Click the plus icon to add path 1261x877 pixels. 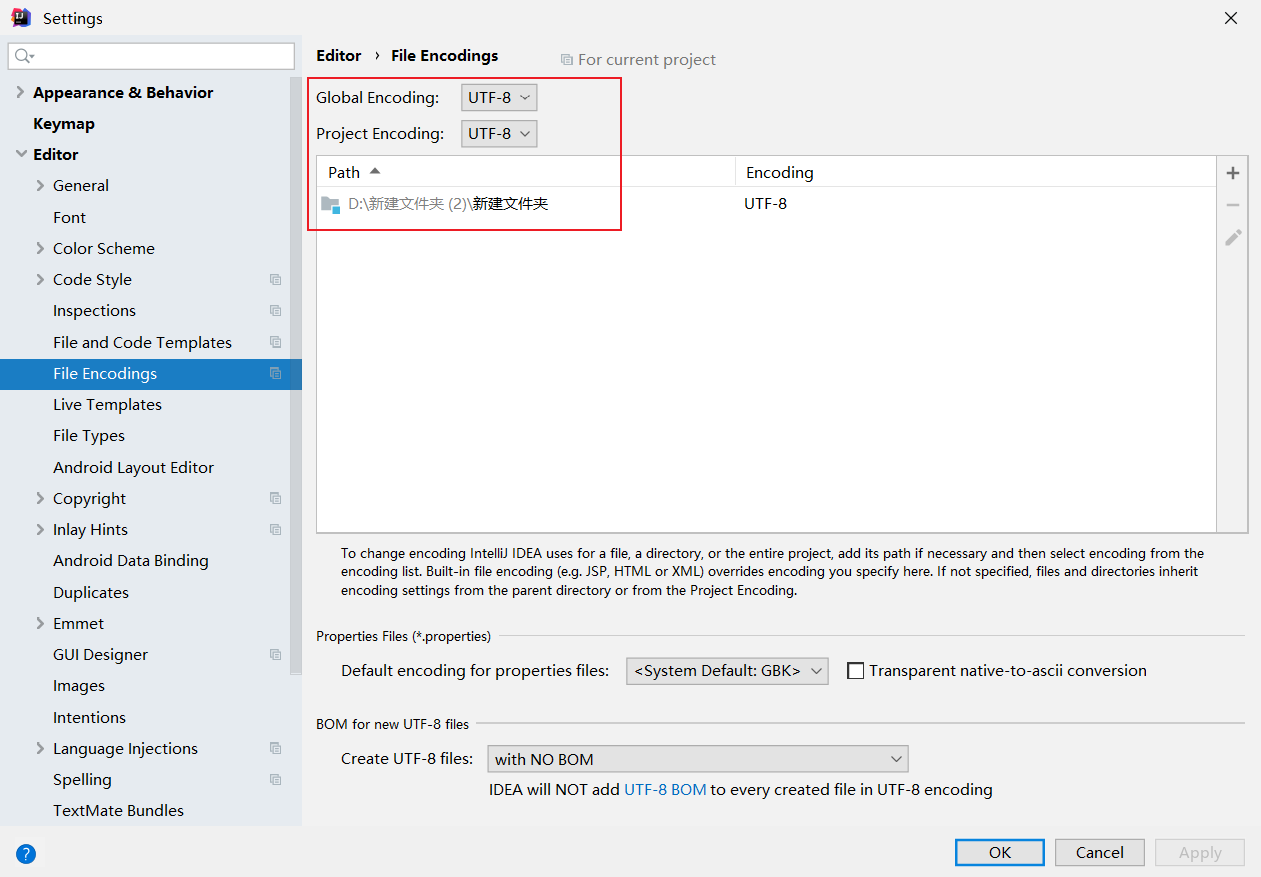click(1233, 173)
